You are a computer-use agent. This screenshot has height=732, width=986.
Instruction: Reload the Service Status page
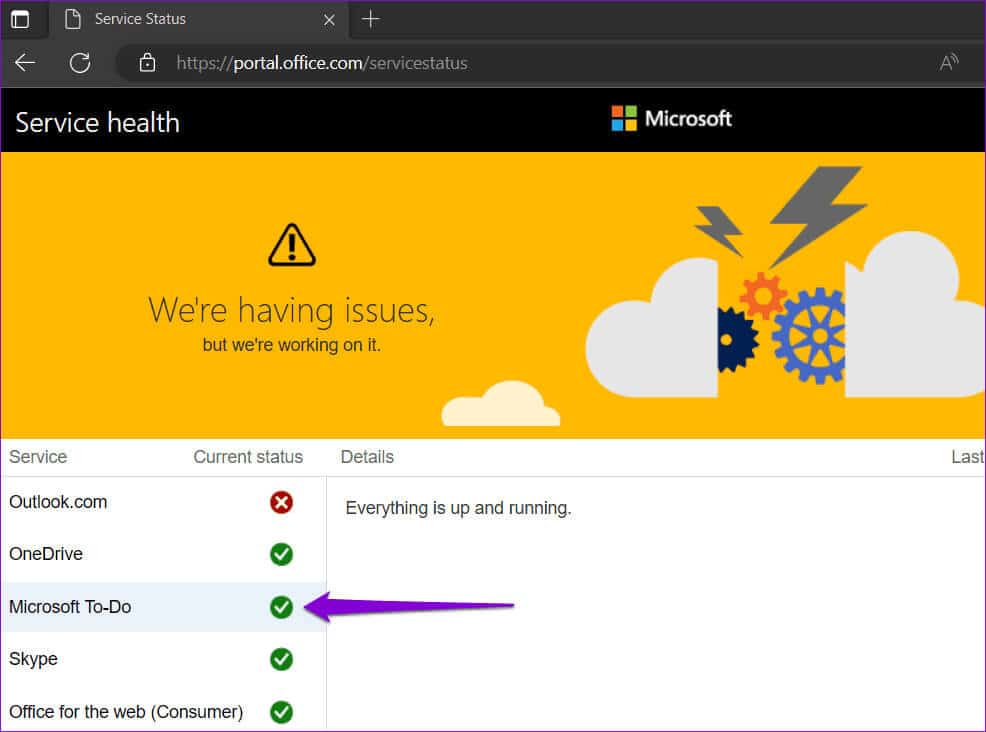tap(80, 63)
